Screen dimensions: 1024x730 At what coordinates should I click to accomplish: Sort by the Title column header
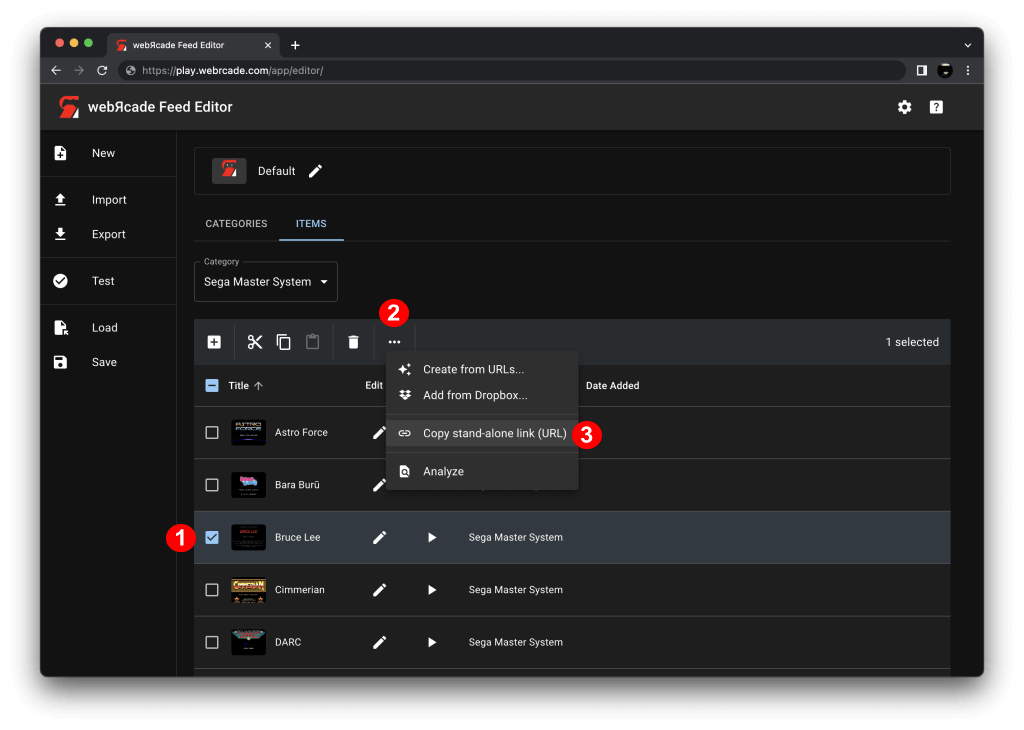237,385
